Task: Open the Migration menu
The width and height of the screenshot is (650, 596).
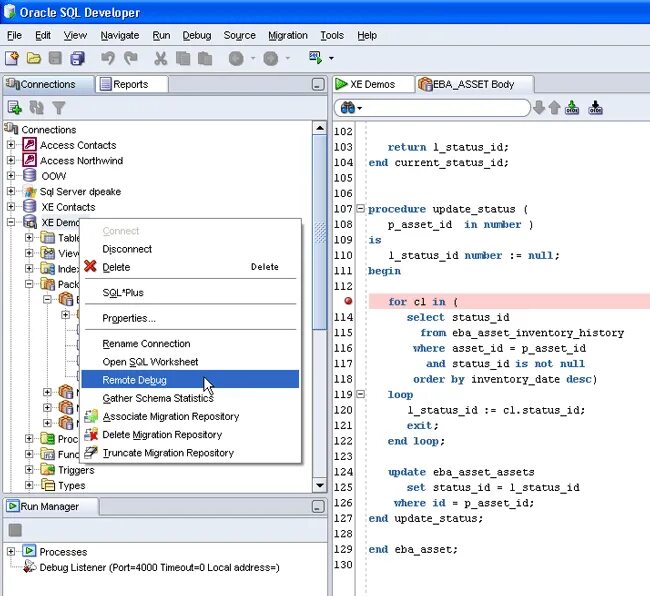Action: coord(288,36)
